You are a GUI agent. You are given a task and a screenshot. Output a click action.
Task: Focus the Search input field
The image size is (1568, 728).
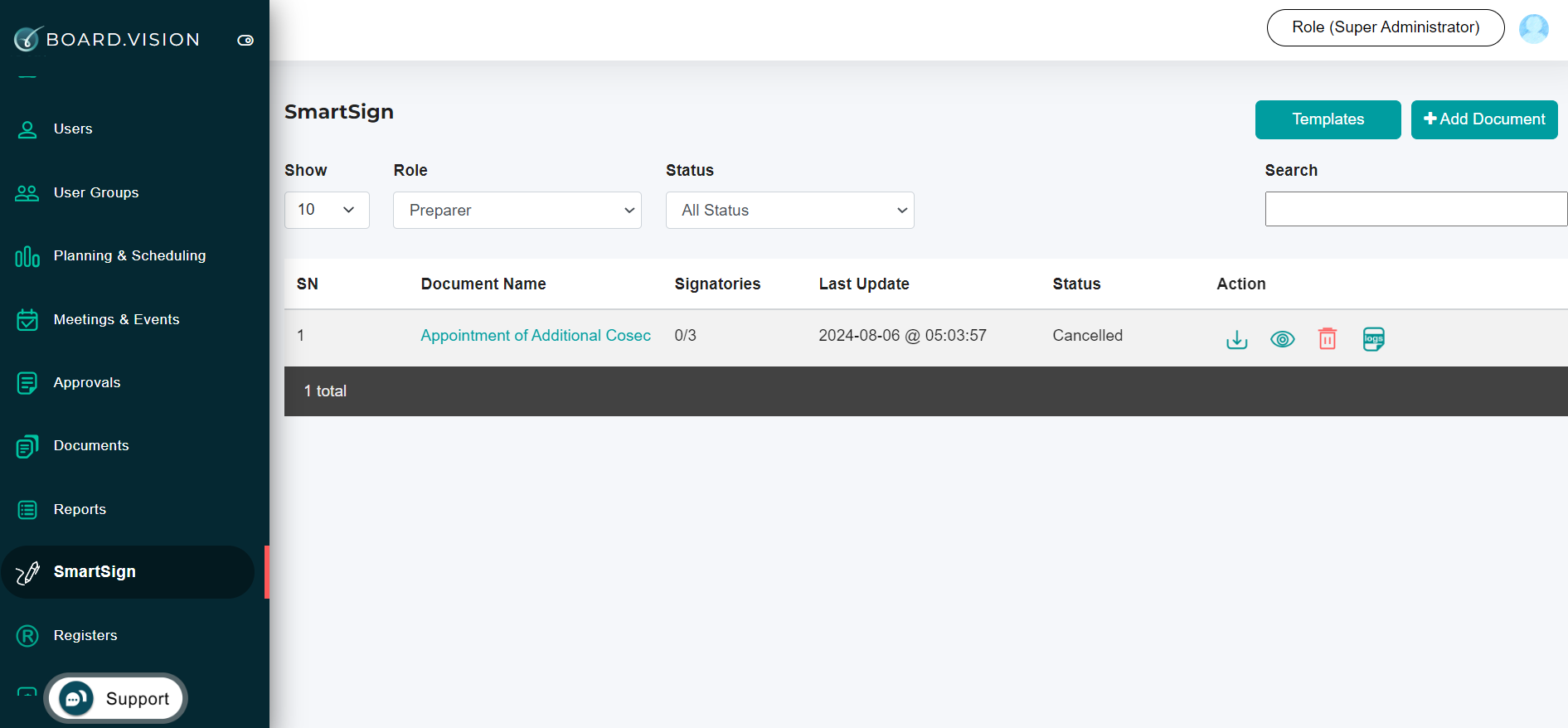1416,209
